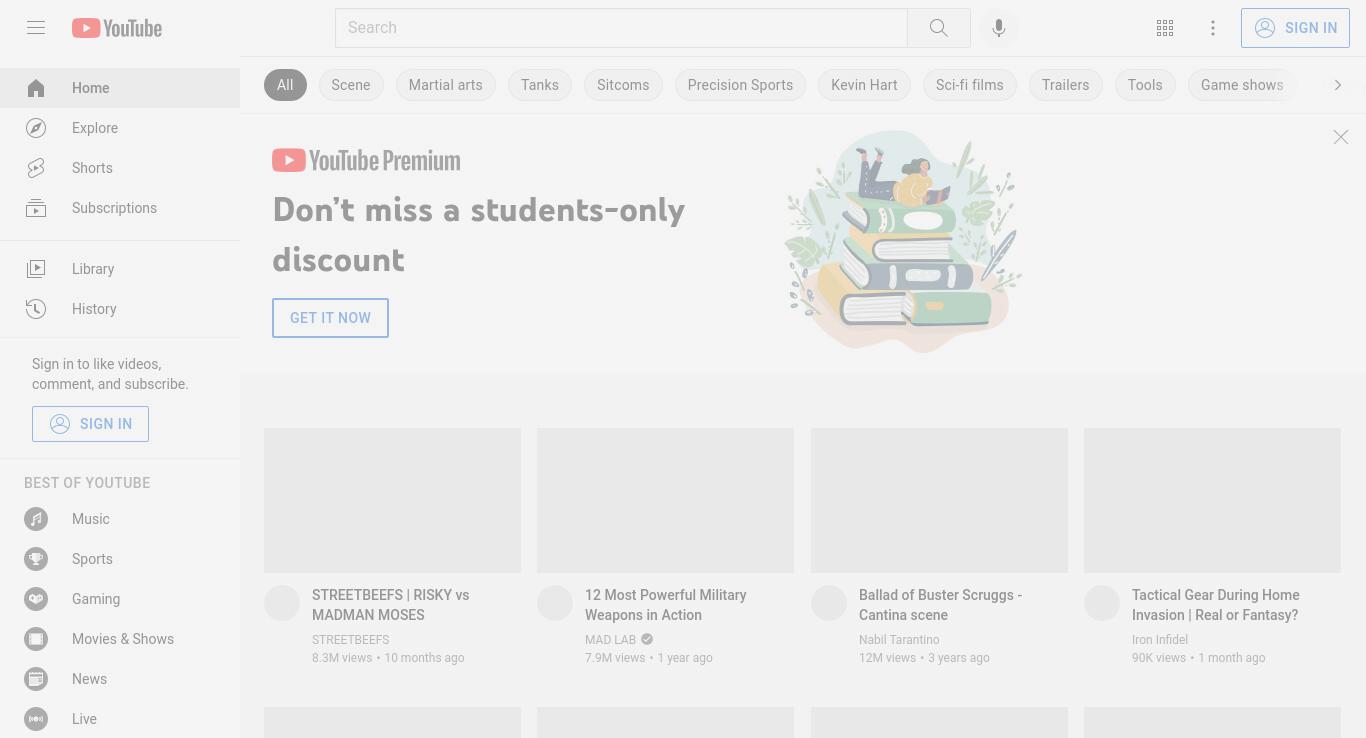Open the YouTube apps grid
The width and height of the screenshot is (1366, 738).
tap(1165, 28)
